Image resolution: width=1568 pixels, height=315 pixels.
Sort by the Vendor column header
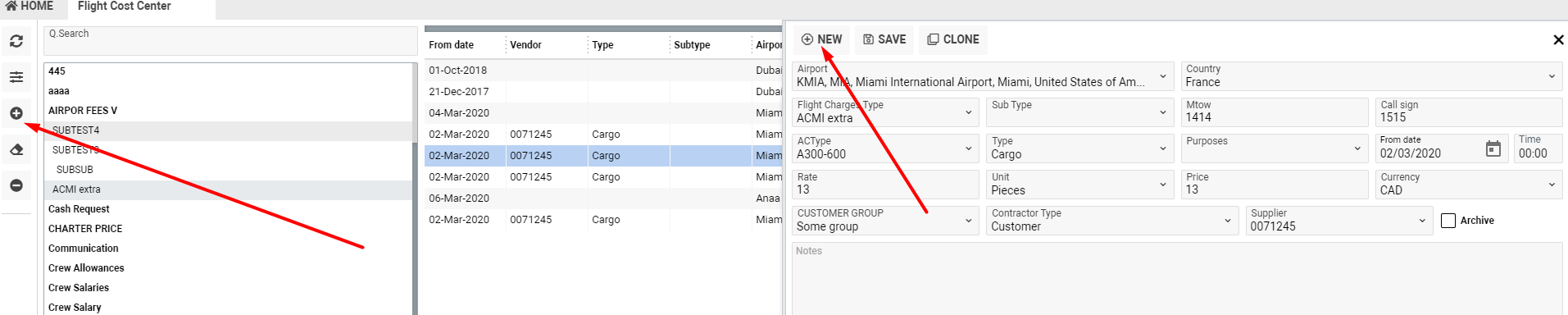point(526,45)
